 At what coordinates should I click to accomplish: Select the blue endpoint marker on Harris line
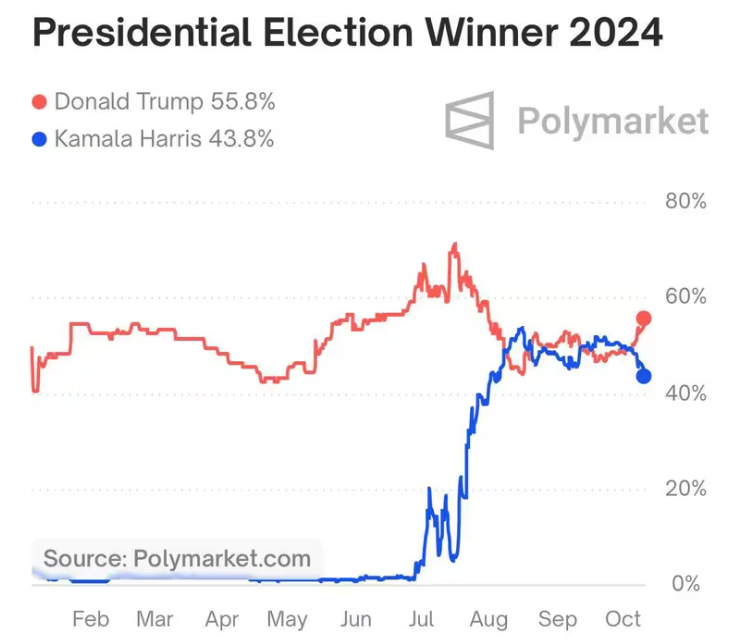point(644,376)
